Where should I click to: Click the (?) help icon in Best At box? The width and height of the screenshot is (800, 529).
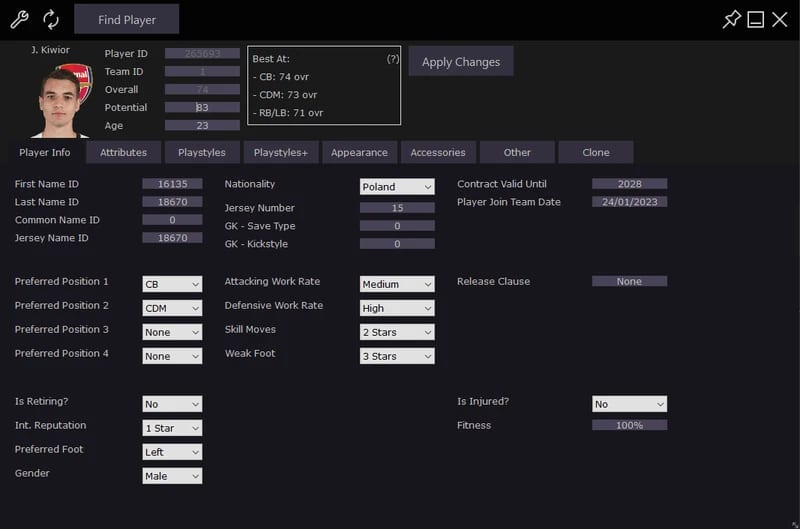click(392, 59)
